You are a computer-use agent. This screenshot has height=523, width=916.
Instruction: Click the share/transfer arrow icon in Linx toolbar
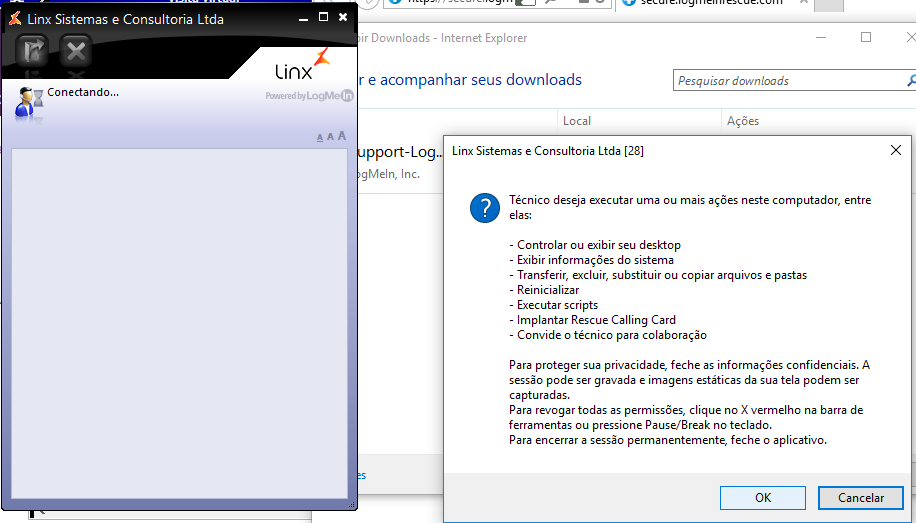pyautogui.click(x=32, y=51)
